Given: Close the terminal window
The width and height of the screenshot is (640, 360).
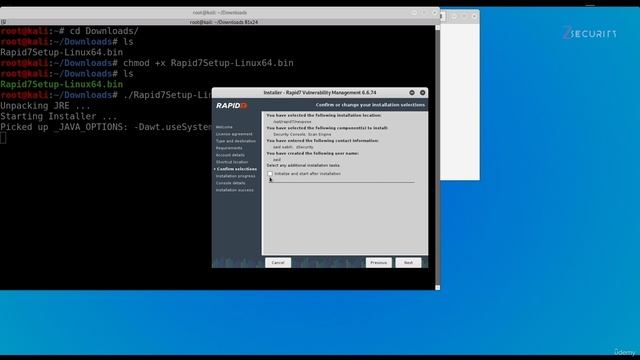Looking at the screenshot, I should tap(434, 13).
